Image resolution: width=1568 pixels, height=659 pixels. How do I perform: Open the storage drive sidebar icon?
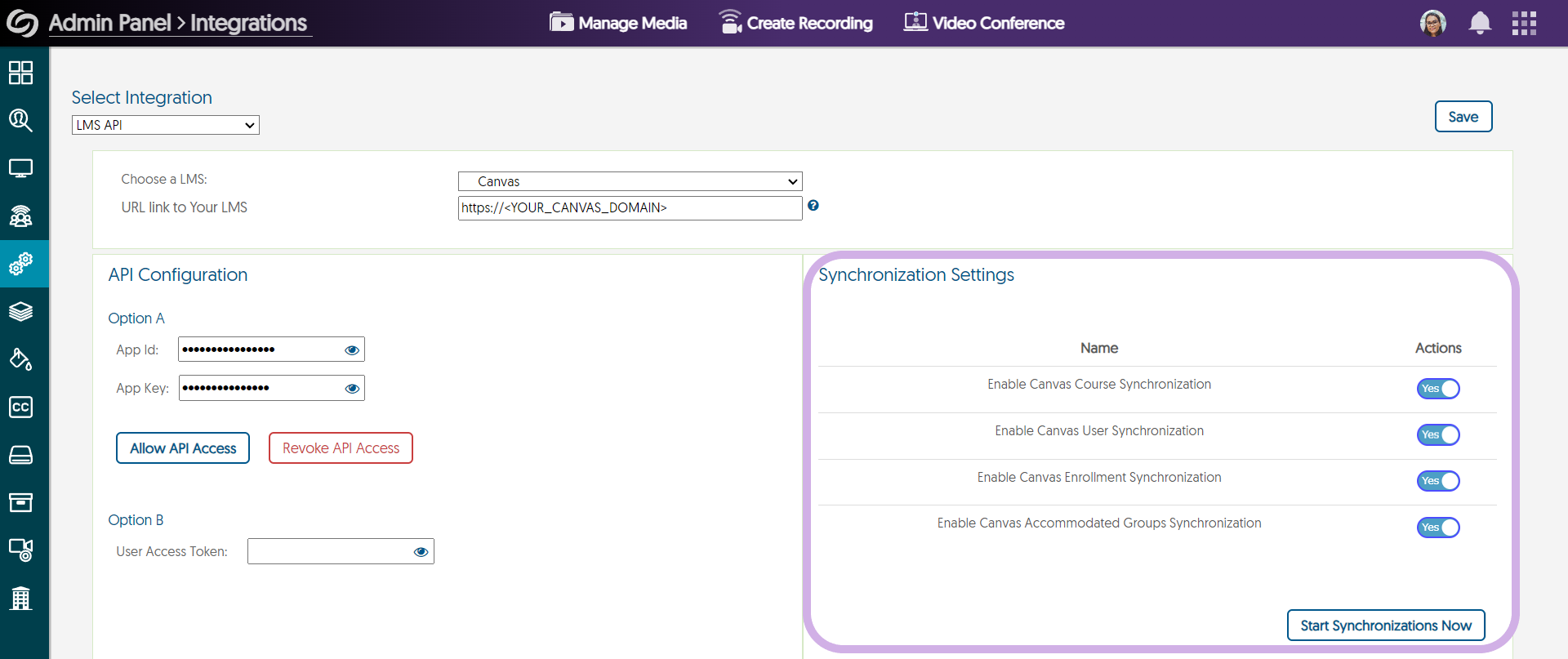click(x=20, y=455)
